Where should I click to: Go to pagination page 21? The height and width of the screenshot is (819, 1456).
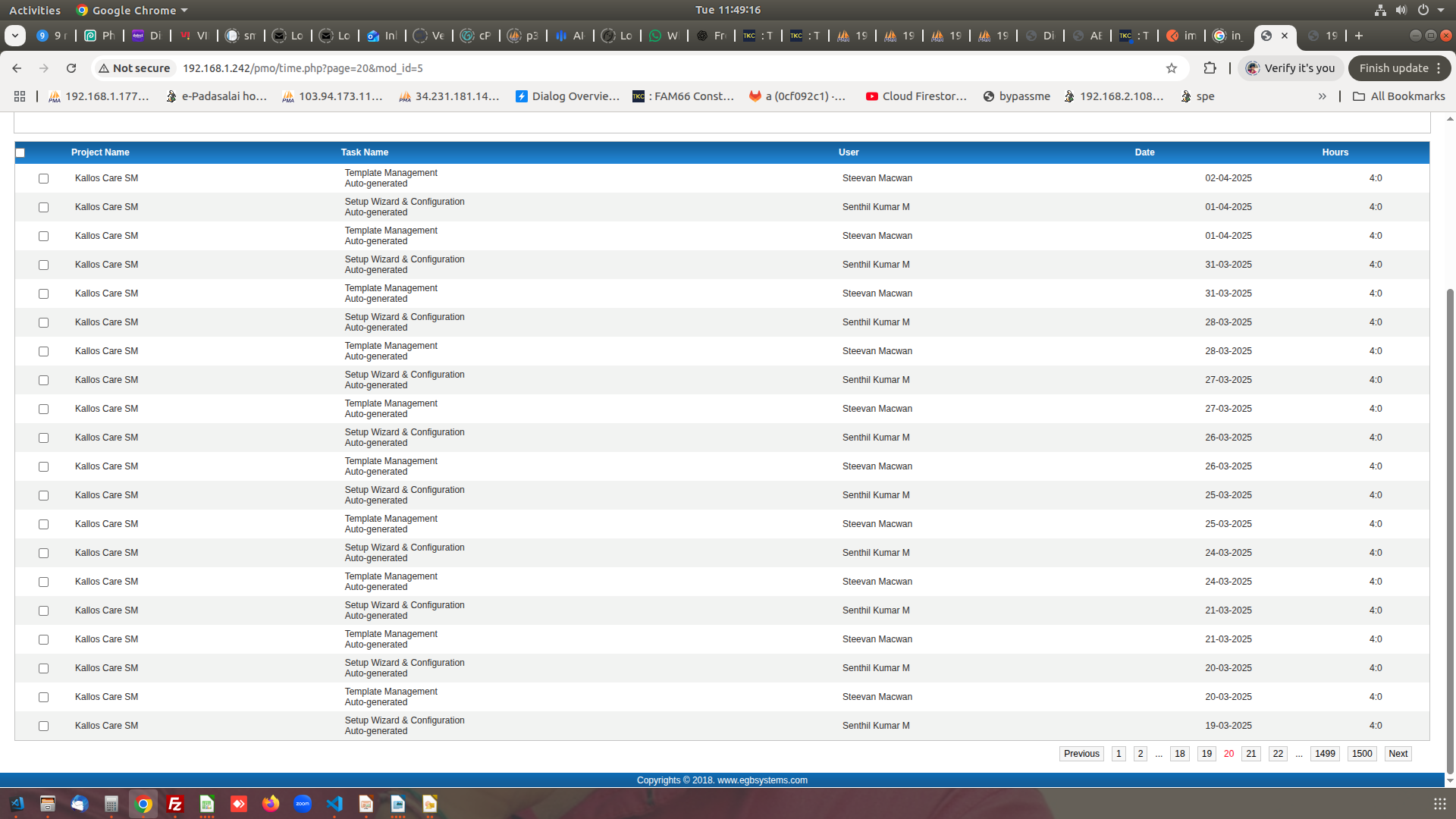click(1250, 753)
